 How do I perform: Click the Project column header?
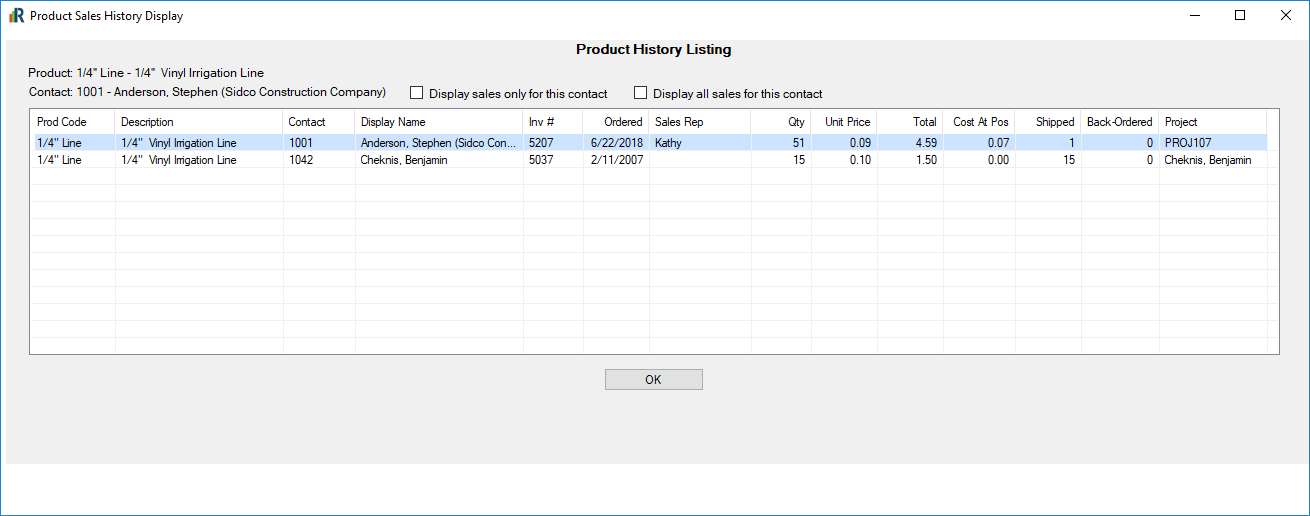[x=1213, y=122]
